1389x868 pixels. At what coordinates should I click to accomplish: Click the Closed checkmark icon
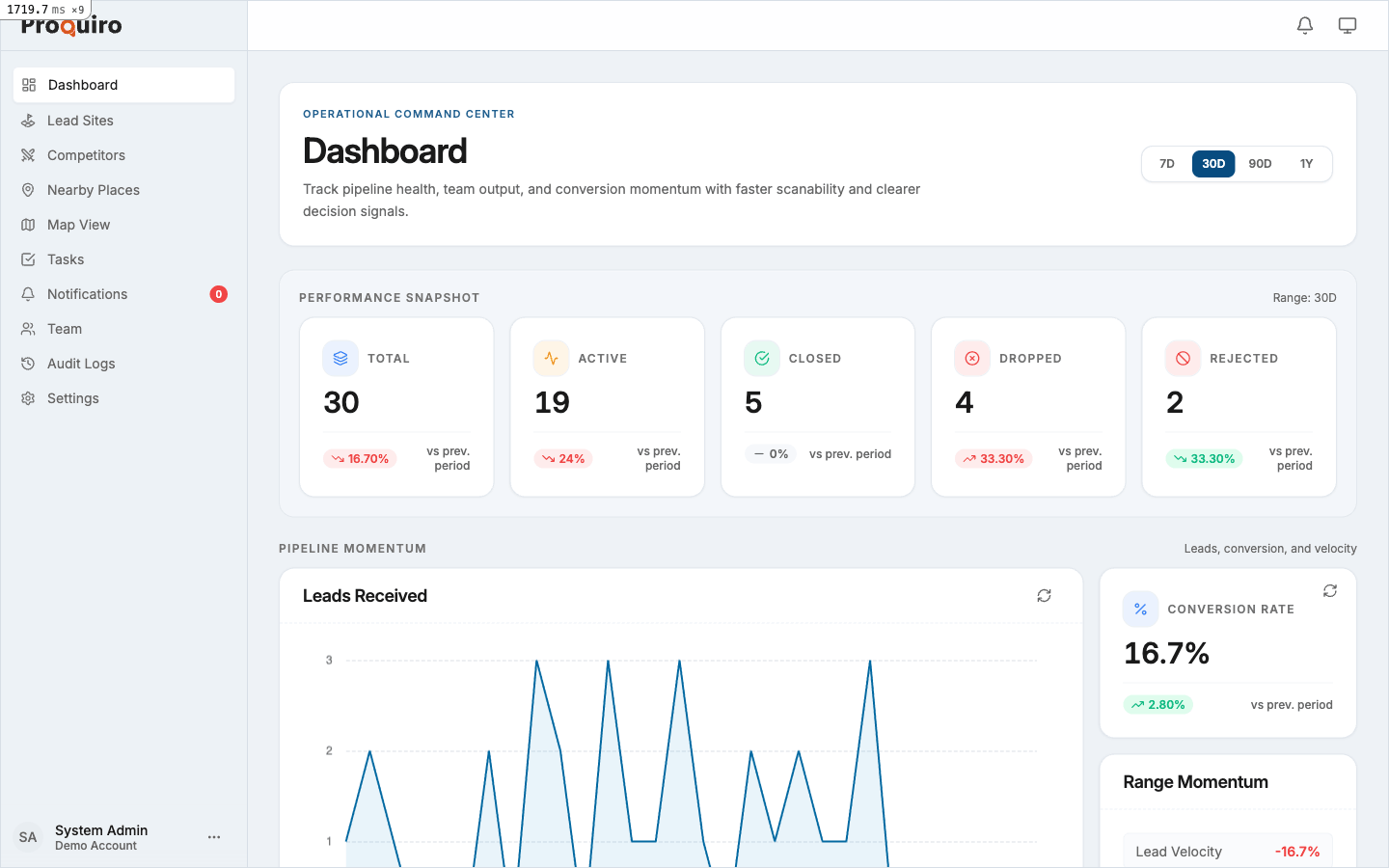point(762,358)
